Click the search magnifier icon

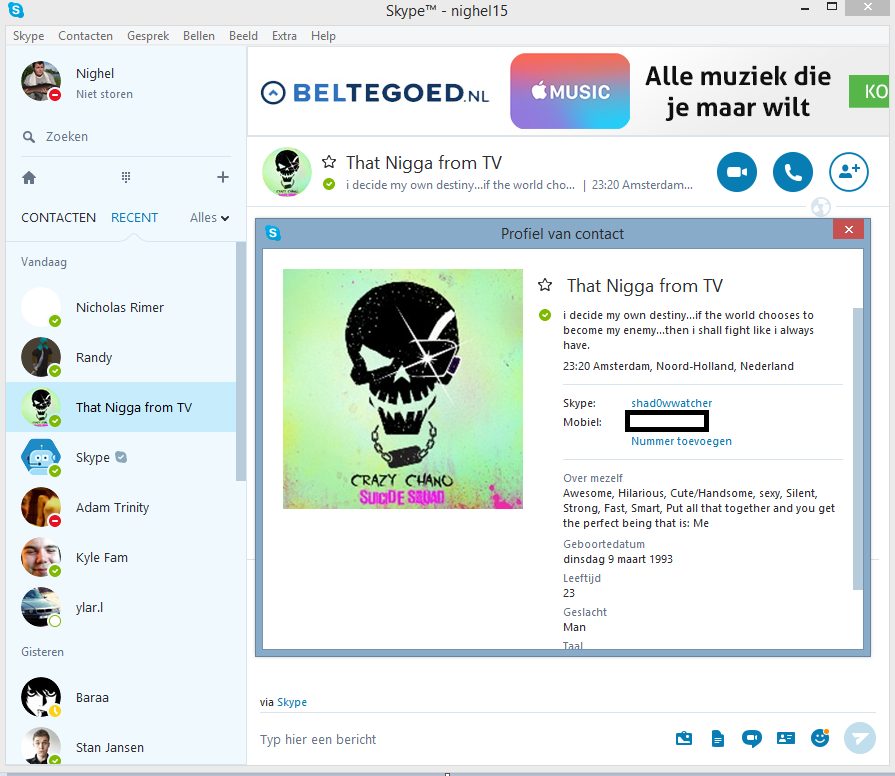pyautogui.click(x=29, y=137)
